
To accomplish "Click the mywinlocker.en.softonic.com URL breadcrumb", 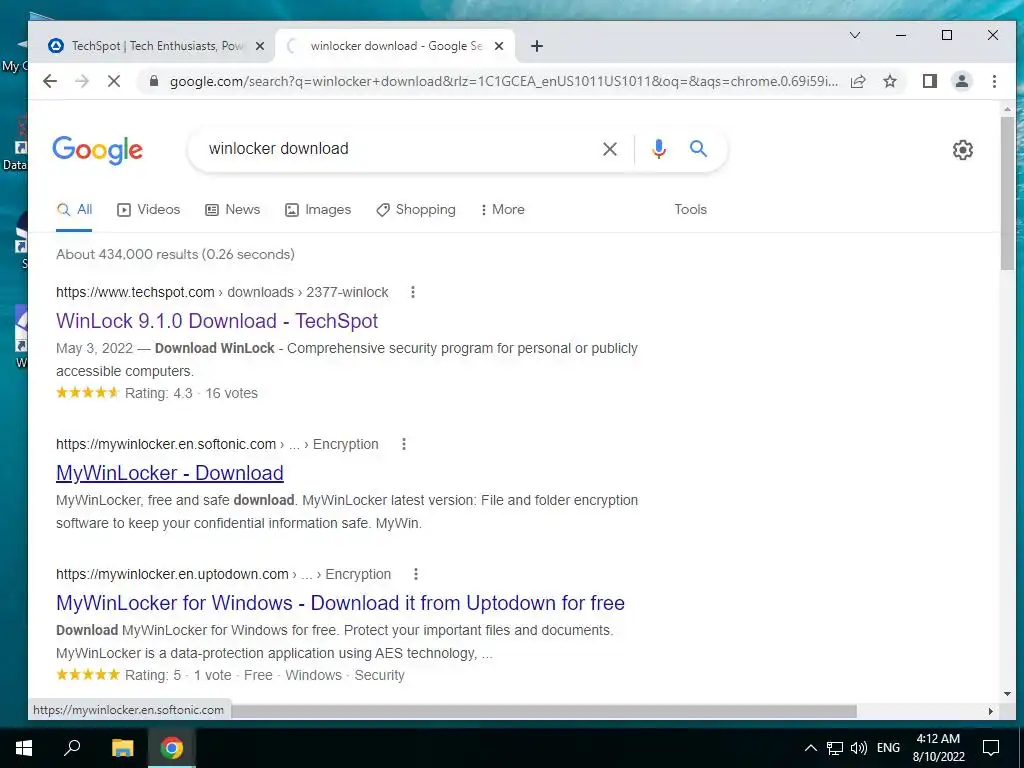I will [x=217, y=444].
